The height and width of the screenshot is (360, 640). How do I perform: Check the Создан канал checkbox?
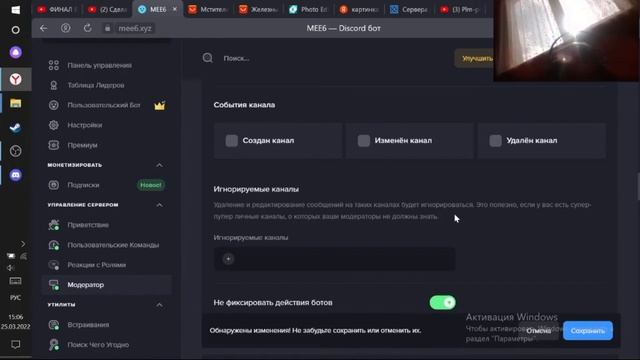[231, 141]
